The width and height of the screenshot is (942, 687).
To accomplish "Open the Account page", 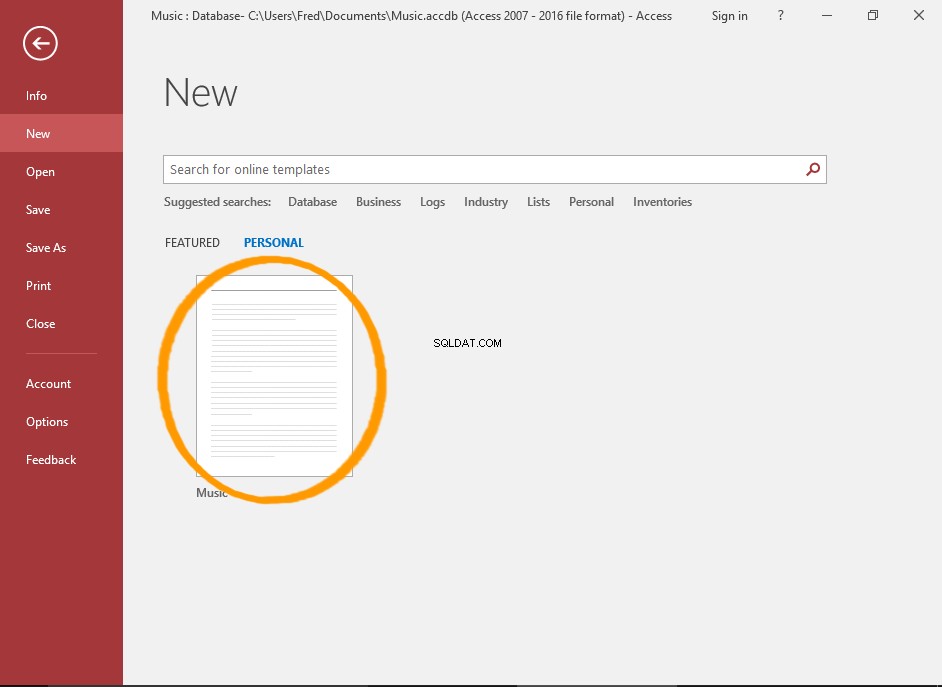I will point(48,384).
